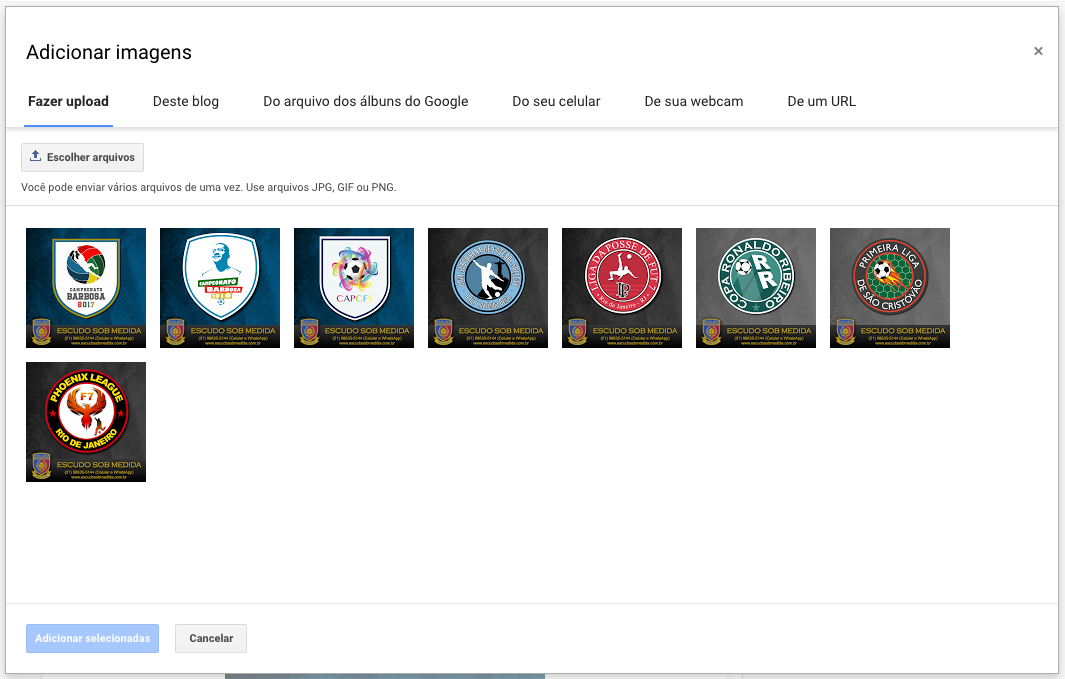Click the Escolher arquivos button

(x=82, y=157)
